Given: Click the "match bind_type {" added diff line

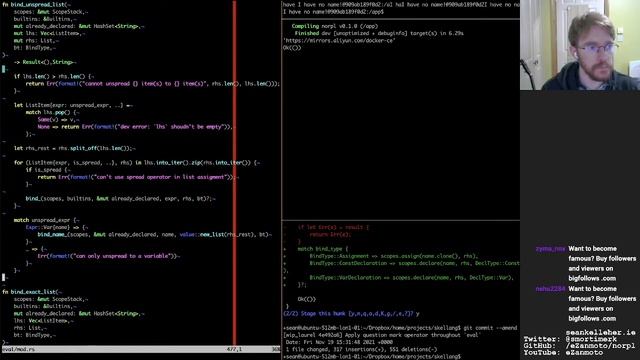Looking at the screenshot, I should [x=323, y=249].
